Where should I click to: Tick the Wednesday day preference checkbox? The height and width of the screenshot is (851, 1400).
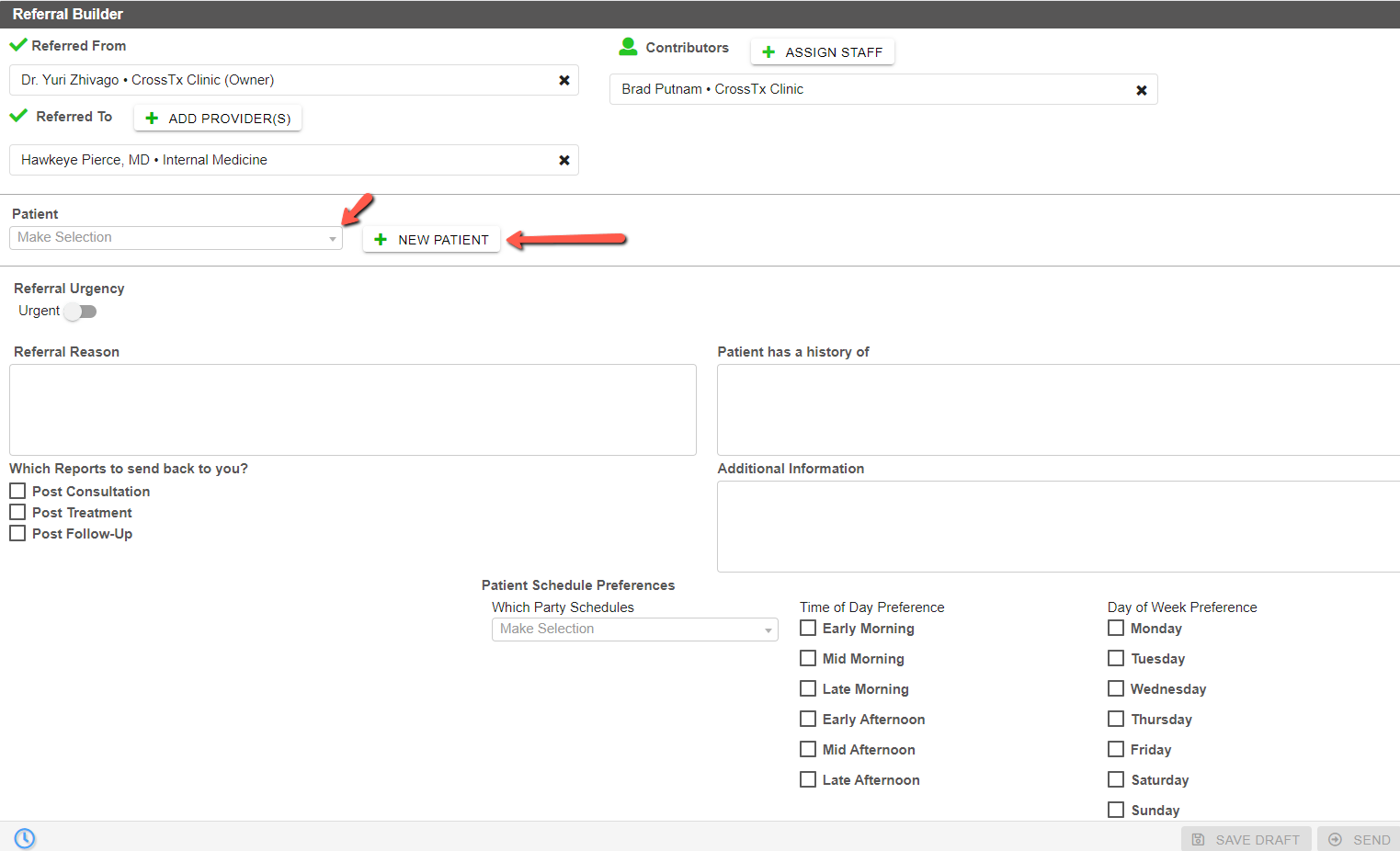1116,688
